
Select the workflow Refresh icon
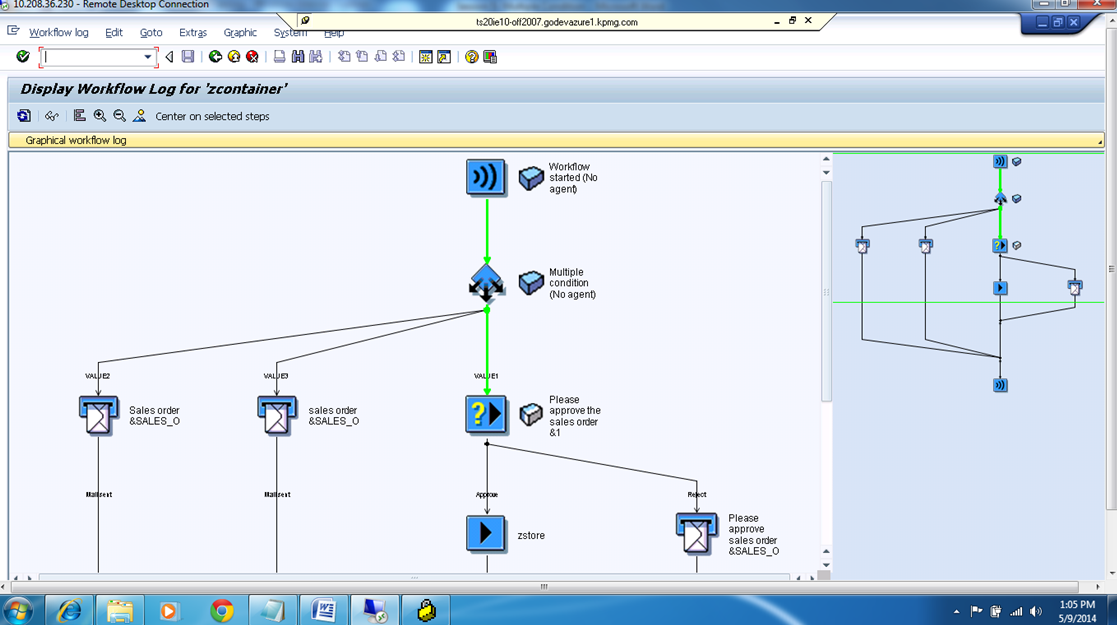point(24,116)
